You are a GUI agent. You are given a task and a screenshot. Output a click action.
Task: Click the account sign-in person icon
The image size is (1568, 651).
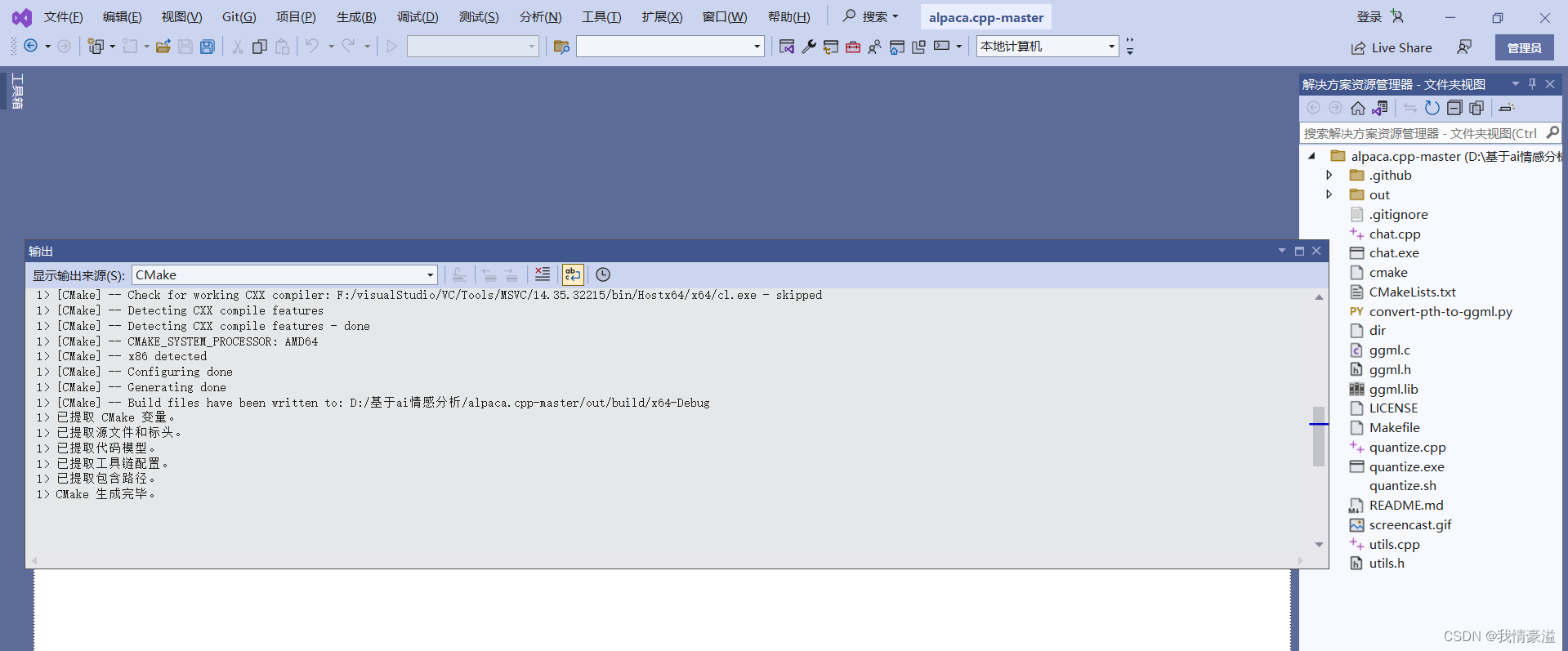[1397, 16]
